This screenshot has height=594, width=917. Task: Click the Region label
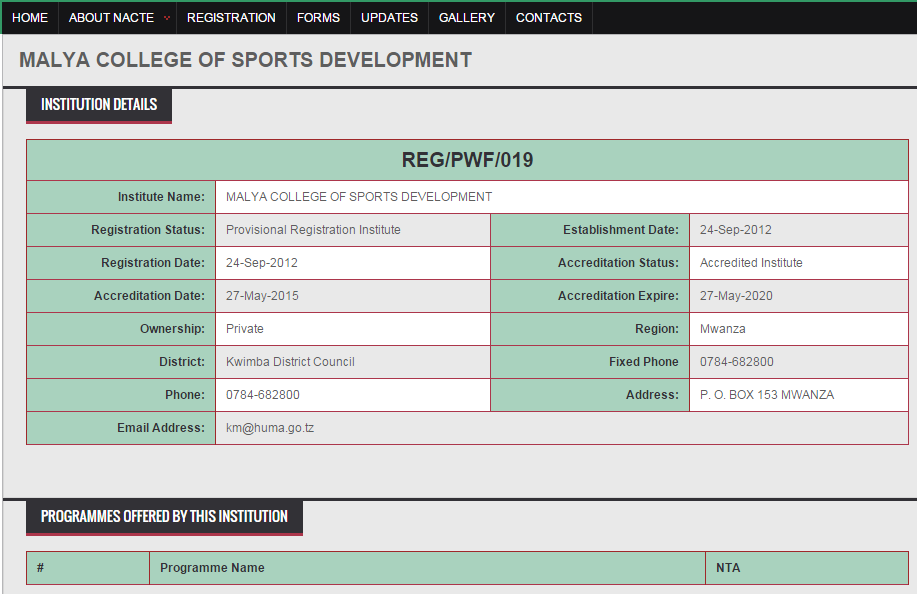coord(657,329)
